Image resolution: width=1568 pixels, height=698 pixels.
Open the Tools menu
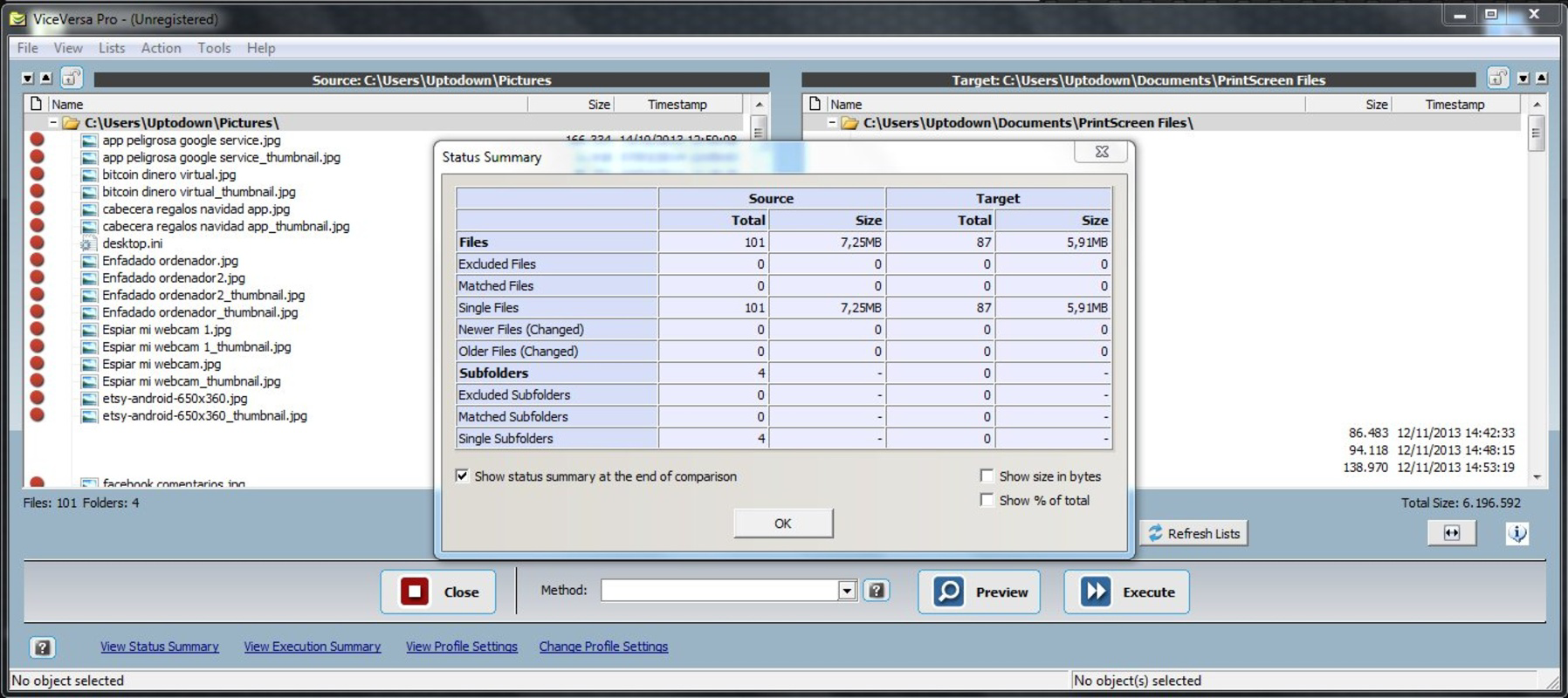pyautogui.click(x=214, y=48)
